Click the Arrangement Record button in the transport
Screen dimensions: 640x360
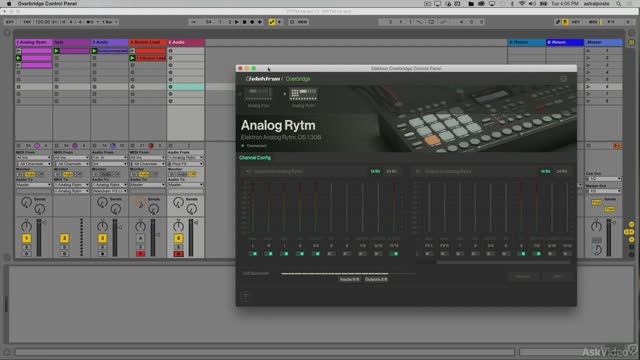click(252, 22)
